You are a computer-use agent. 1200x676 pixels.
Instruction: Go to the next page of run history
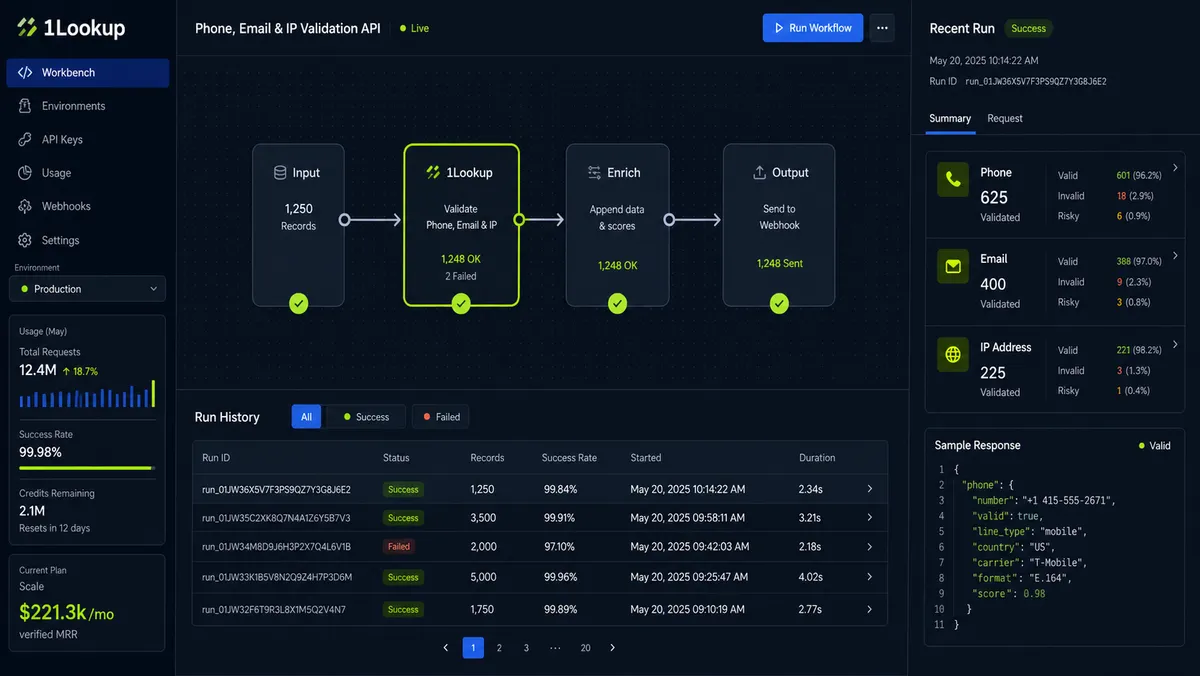coord(613,648)
